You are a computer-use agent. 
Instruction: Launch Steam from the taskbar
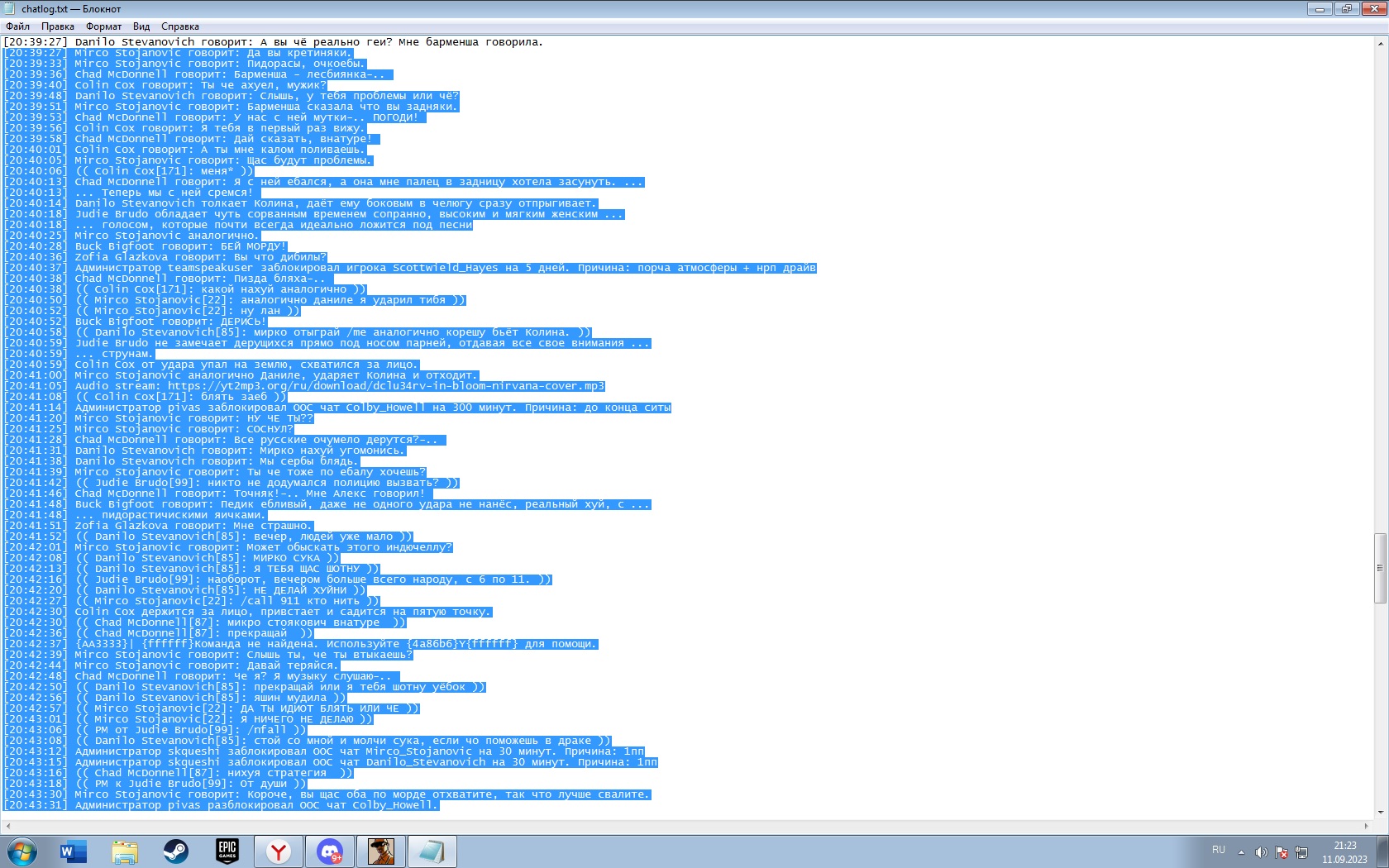175,851
